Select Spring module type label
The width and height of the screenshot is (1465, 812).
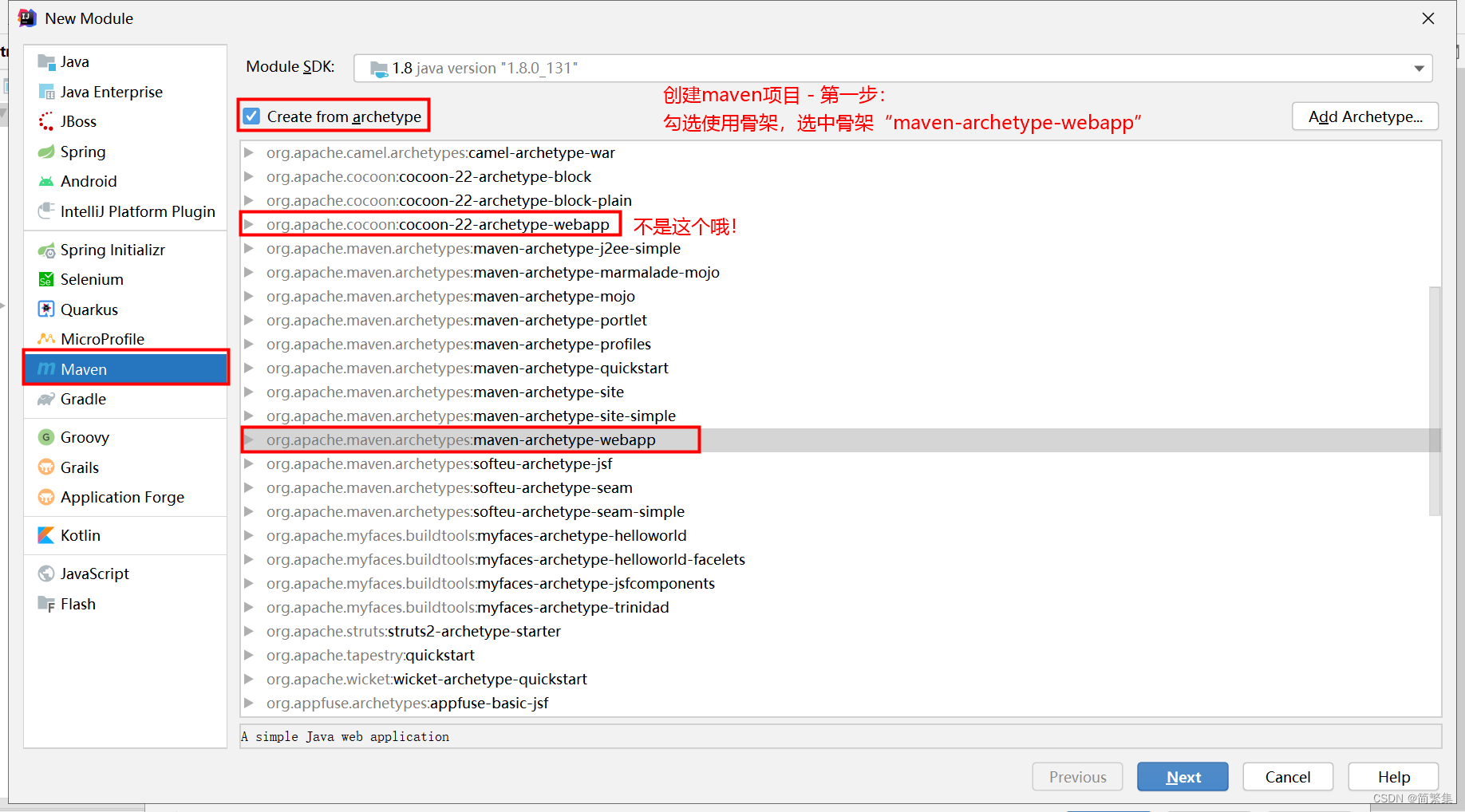[x=83, y=152]
